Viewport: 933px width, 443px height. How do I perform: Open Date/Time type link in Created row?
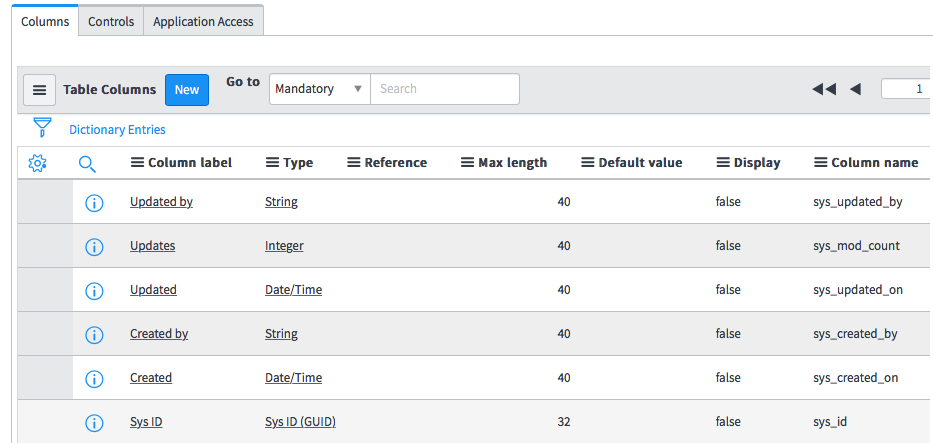293,378
